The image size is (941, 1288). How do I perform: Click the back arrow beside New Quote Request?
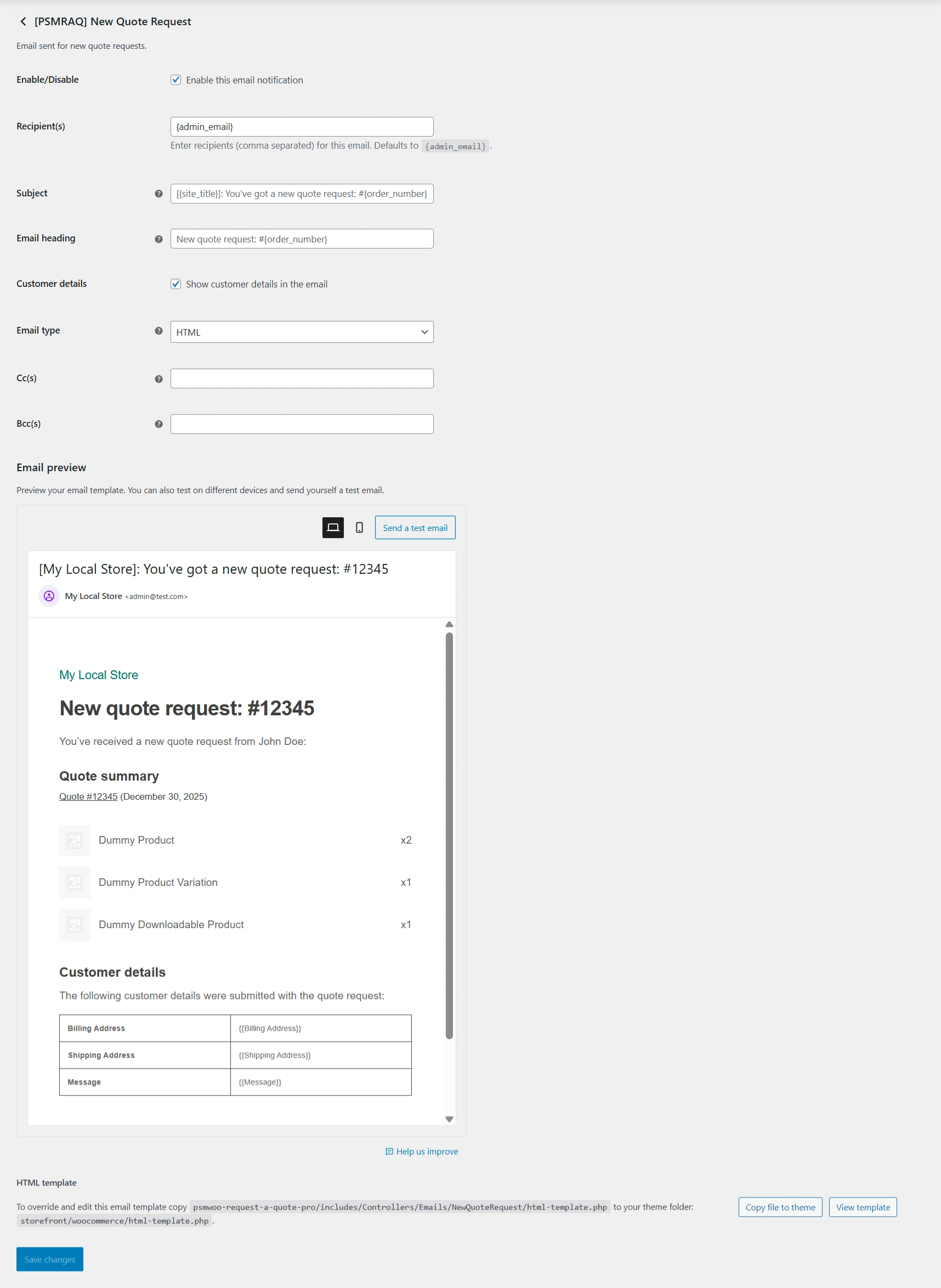(x=23, y=21)
